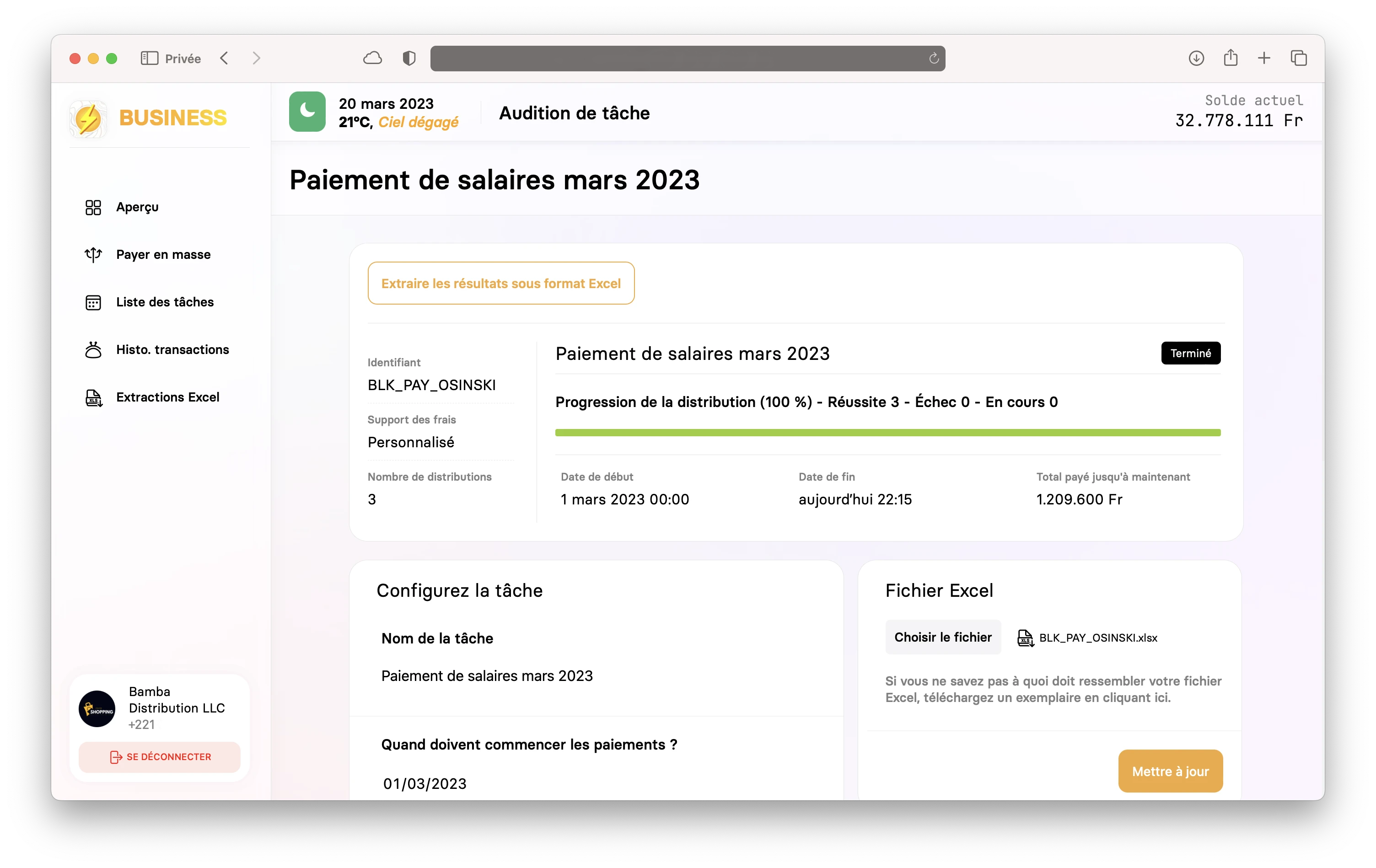Click the green moon weather icon
Screen dimensions: 1376x868
coord(307,112)
